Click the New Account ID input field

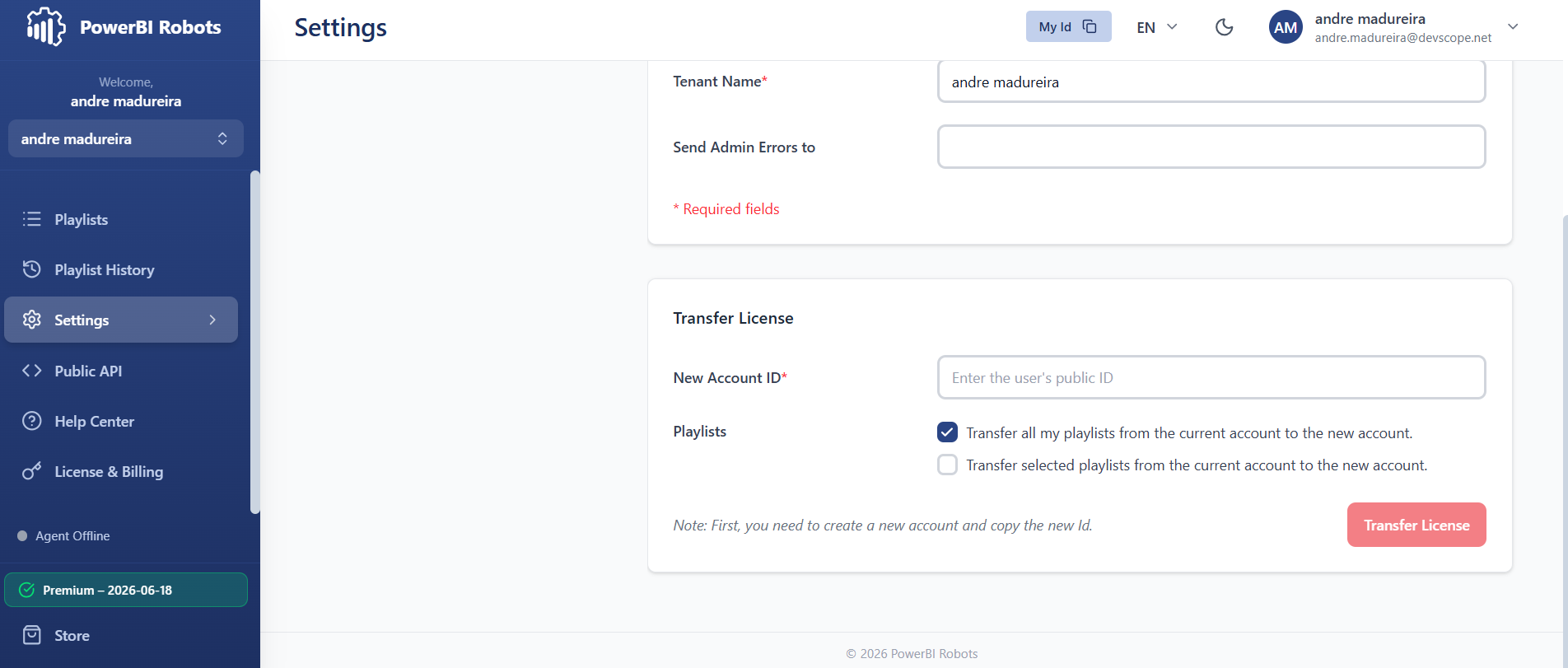1211,377
